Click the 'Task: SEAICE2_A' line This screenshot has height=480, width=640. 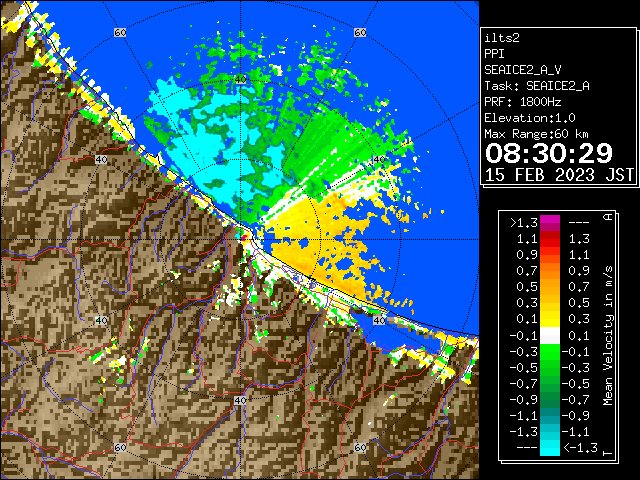click(537, 86)
